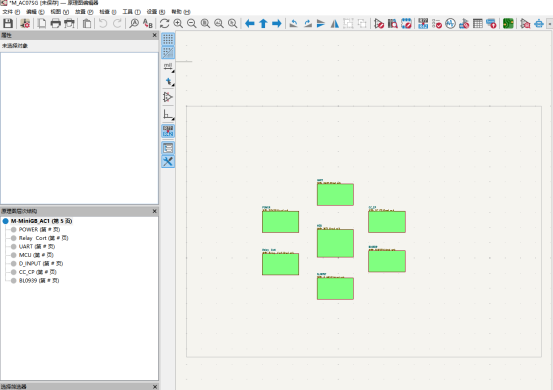The width and height of the screenshot is (553, 390).
Task: Zoom out of the schematic
Action: point(192,24)
